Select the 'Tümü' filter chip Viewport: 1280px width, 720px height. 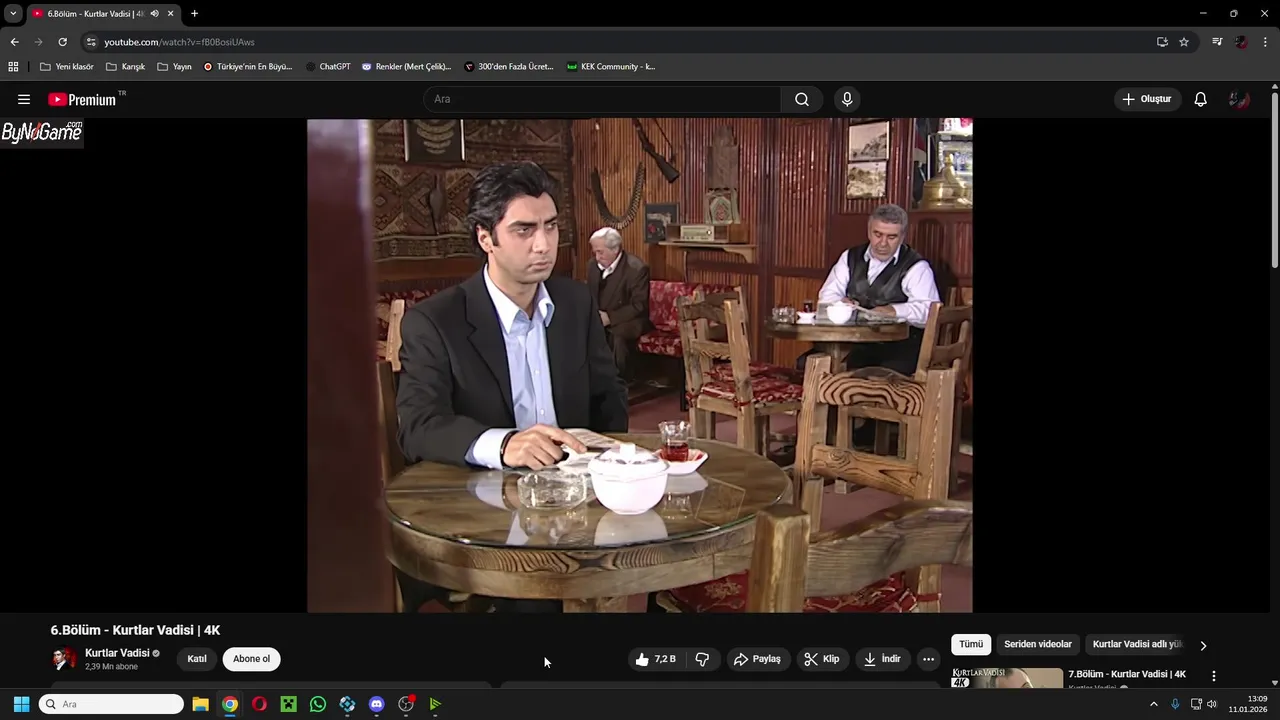[x=971, y=645]
